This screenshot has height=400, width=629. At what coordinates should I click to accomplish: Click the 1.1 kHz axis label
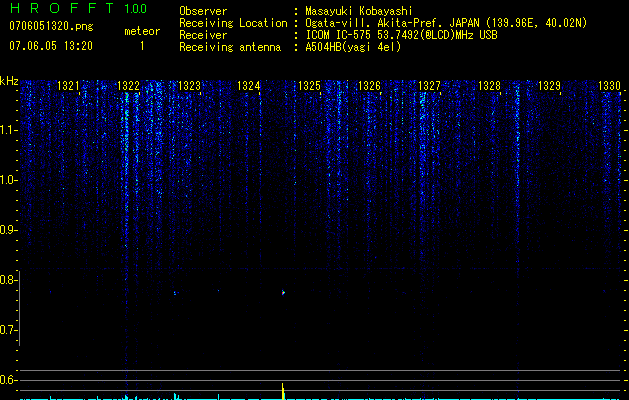pos(9,130)
